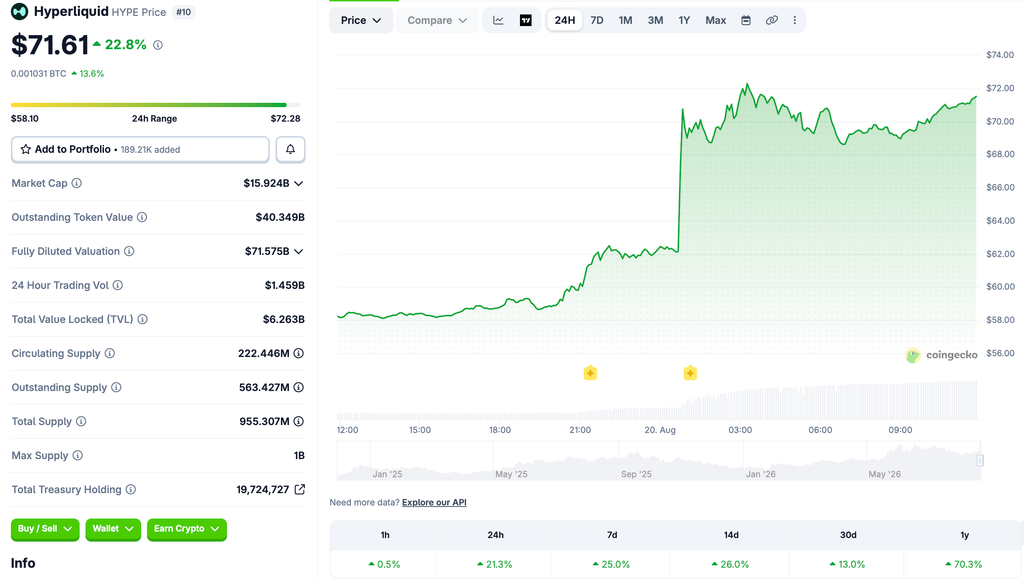Click the $15.924B market cap value

(266, 184)
